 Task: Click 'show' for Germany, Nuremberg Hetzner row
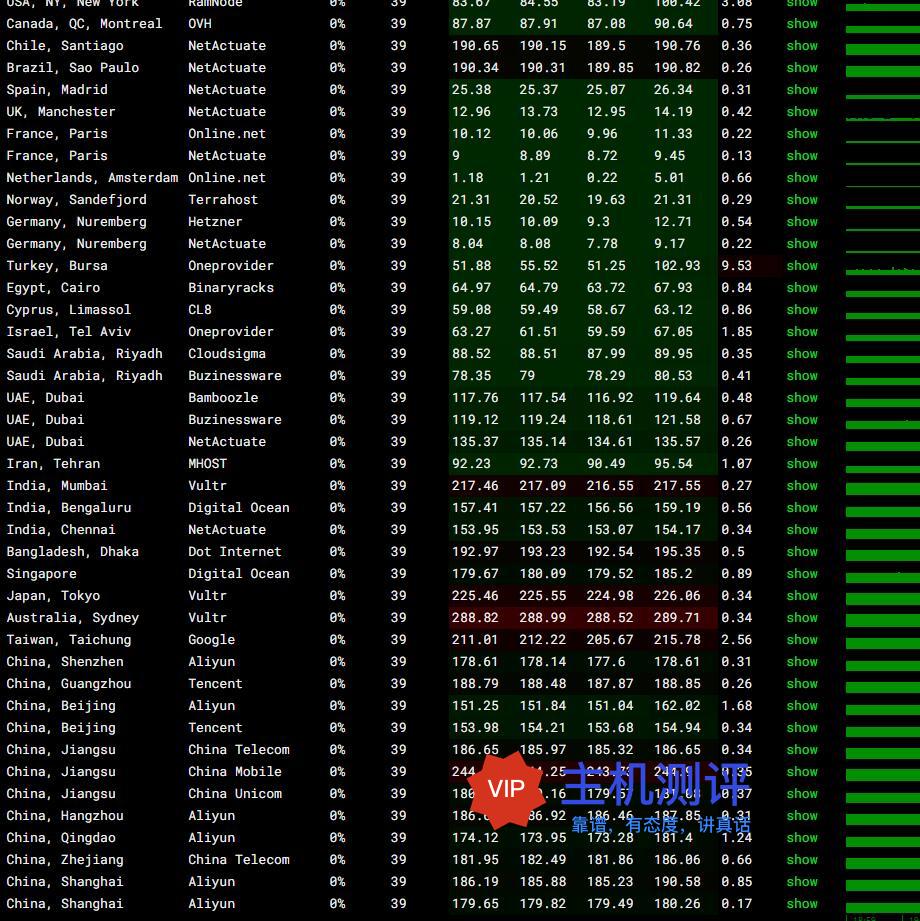click(802, 222)
